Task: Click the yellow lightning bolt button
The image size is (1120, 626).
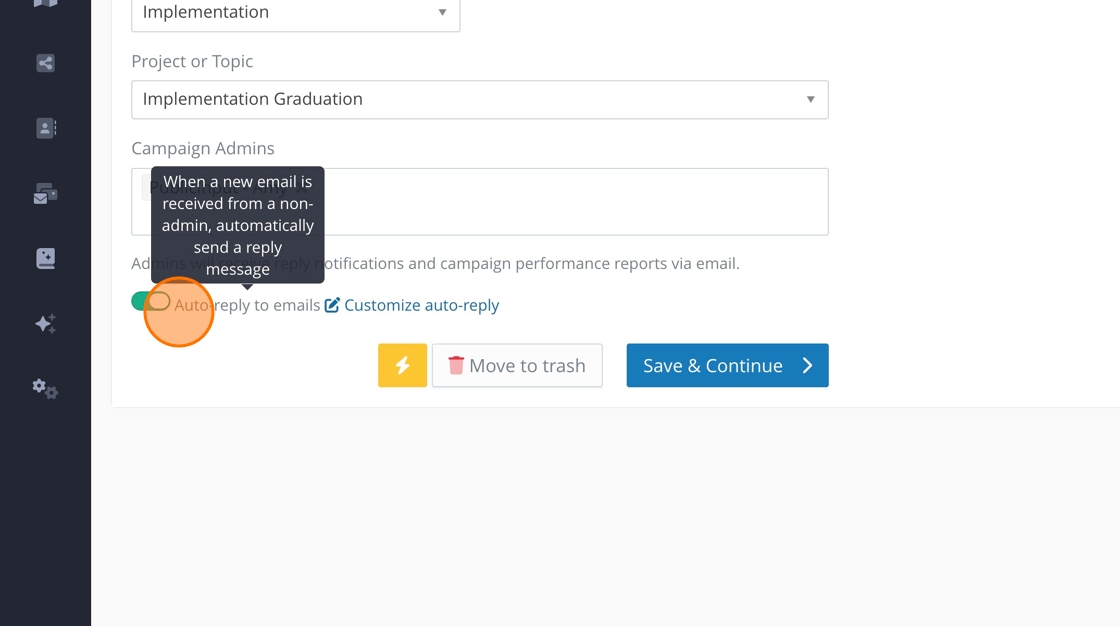Action: click(402, 365)
